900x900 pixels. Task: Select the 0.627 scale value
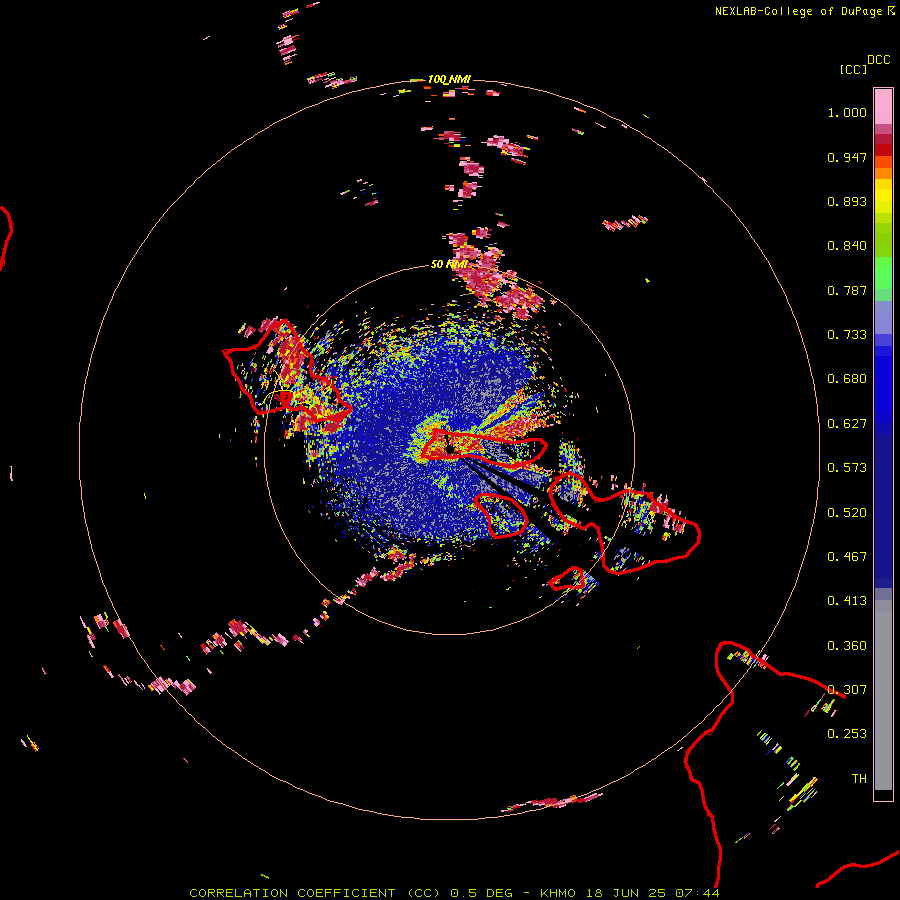847,424
